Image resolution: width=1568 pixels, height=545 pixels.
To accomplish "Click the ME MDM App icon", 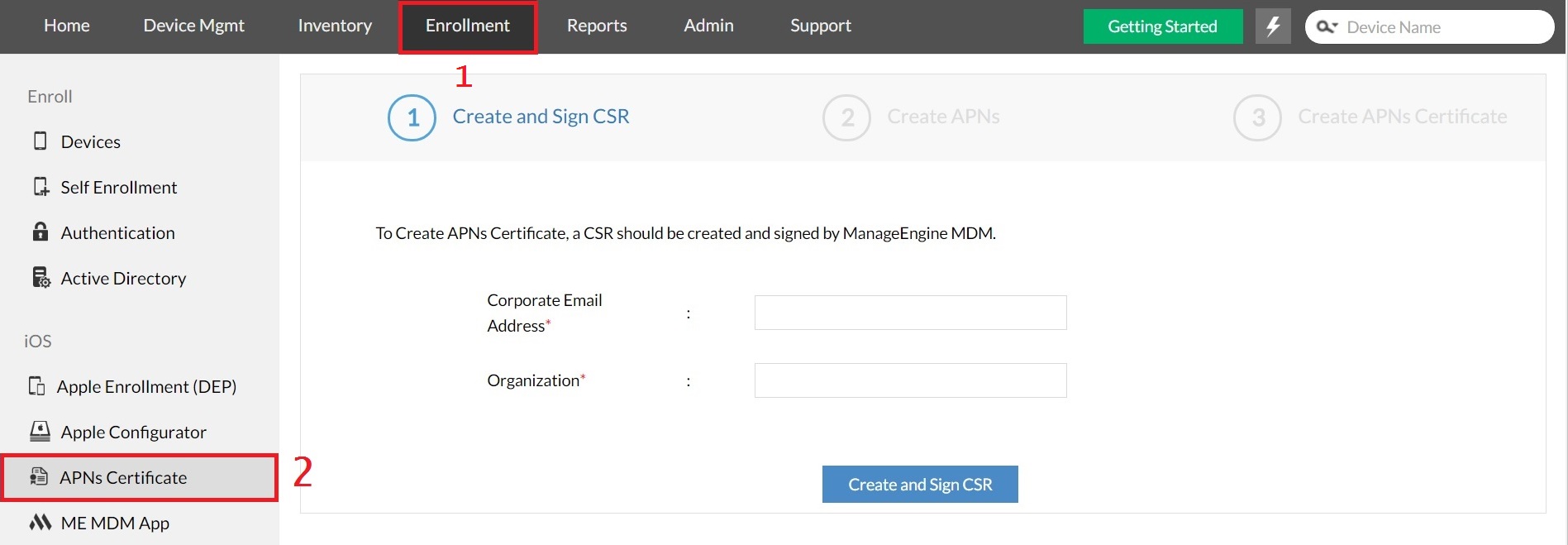I will point(41,522).
